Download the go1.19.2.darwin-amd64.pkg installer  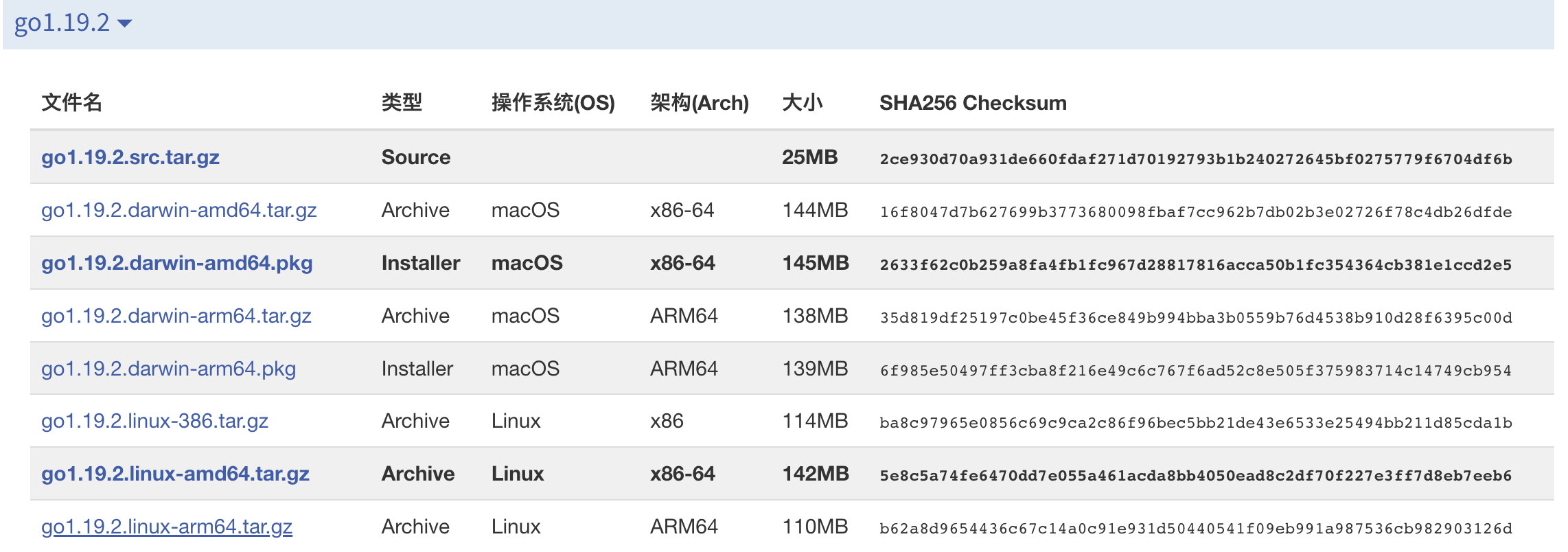click(176, 263)
